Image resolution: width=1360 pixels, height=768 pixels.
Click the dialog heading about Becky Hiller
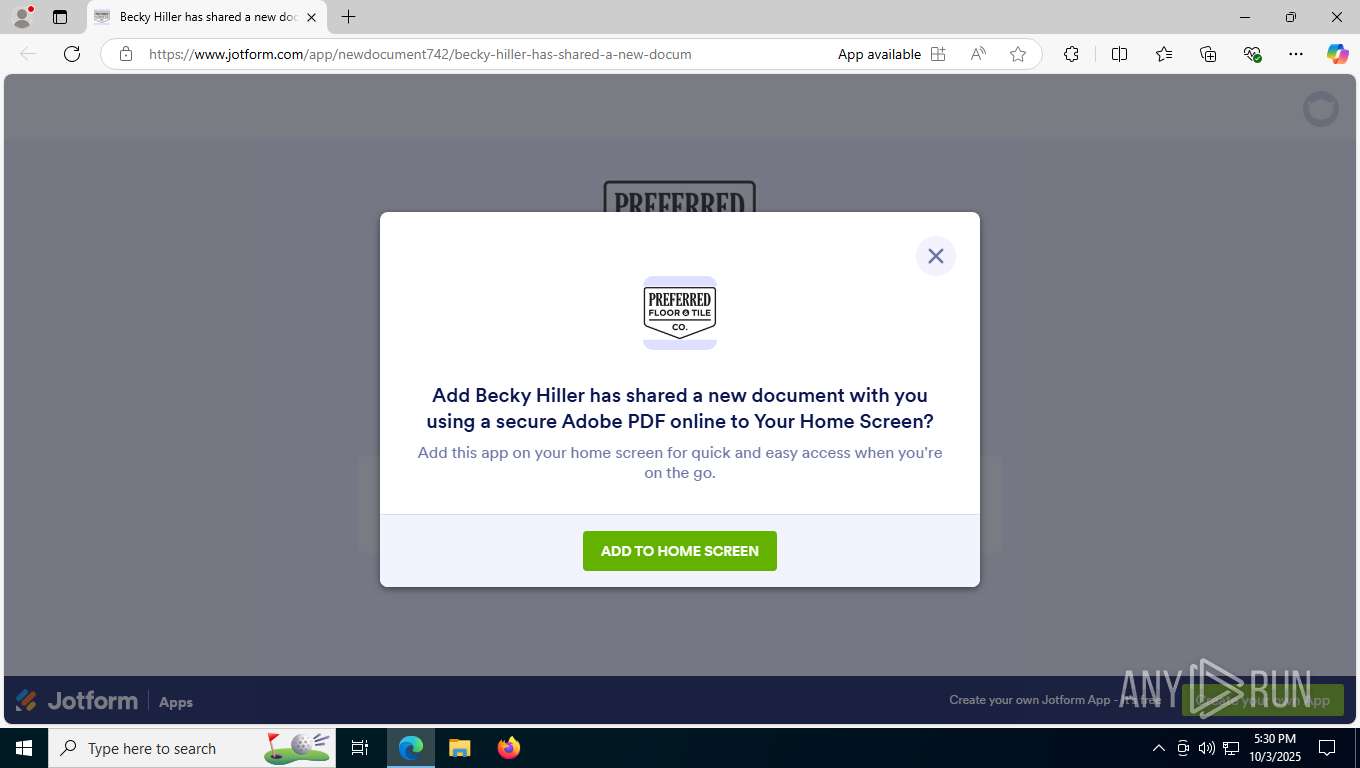[x=680, y=408]
